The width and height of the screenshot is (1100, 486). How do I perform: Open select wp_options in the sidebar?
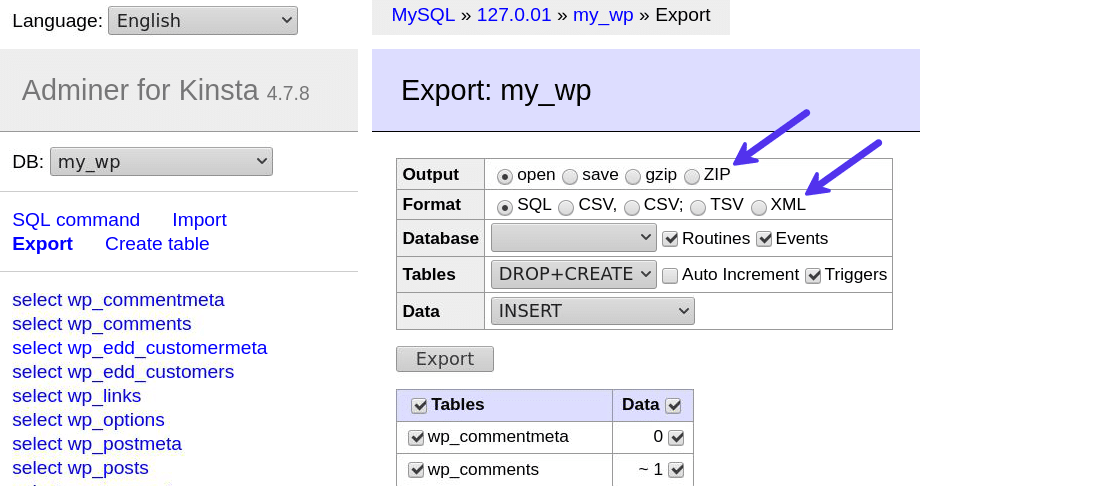tap(88, 420)
